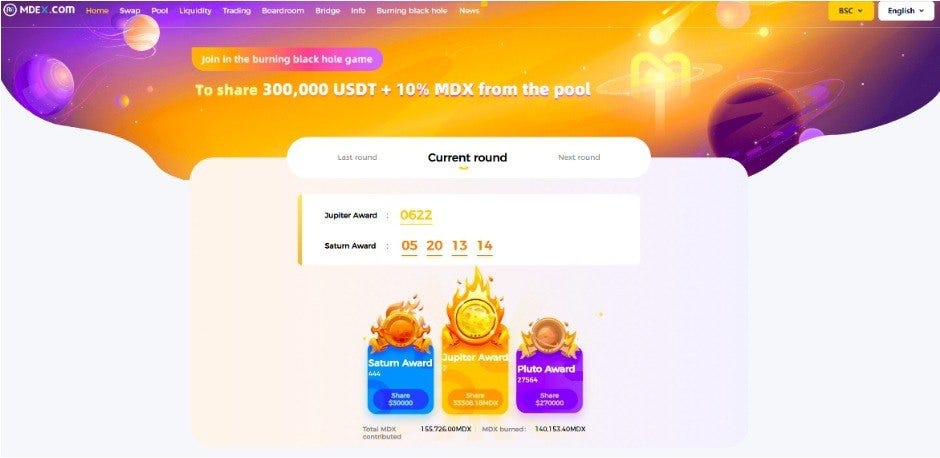This screenshot has height=458, width=940.
Task: Click the Pluto Award bronze medal icon
Action: pos(549,336)
